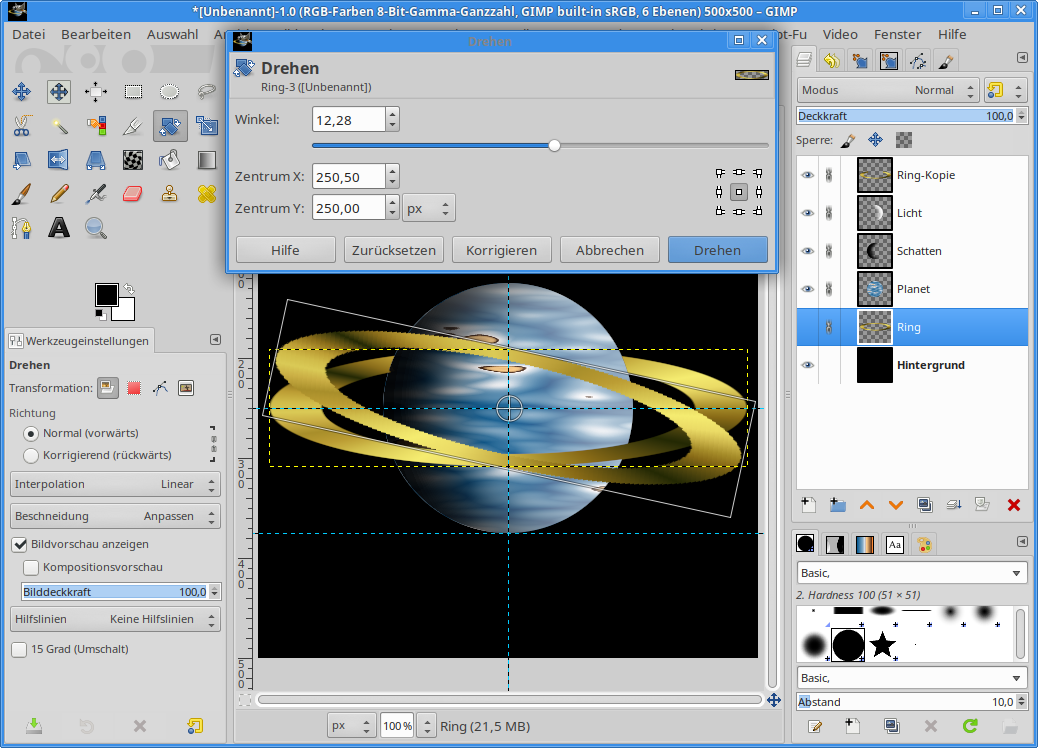Open the layer Modus dropdown
The width and height of the screenshot is (1038, 748).
(886, 90)
